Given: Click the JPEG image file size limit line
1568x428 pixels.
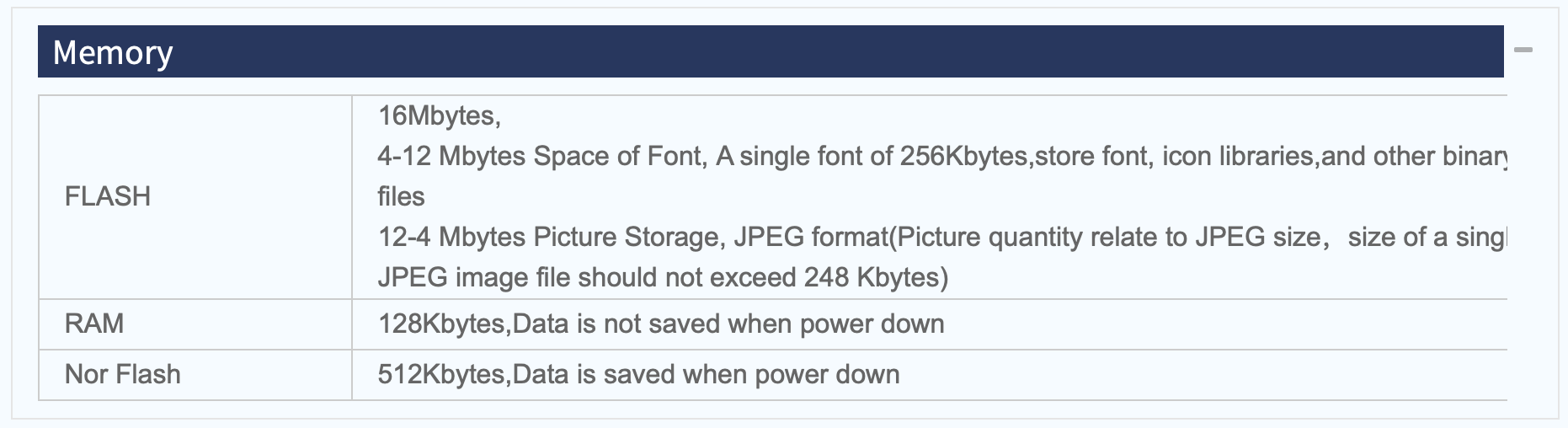Looking at the screenshot, I should click(663, 277).
